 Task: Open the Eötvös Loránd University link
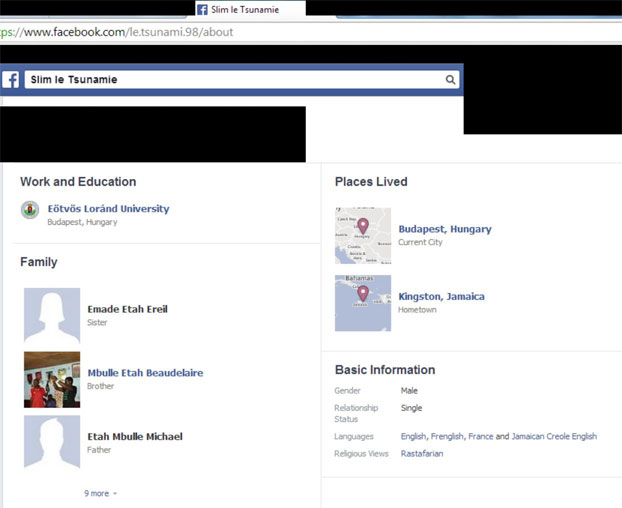click(108, 209)
